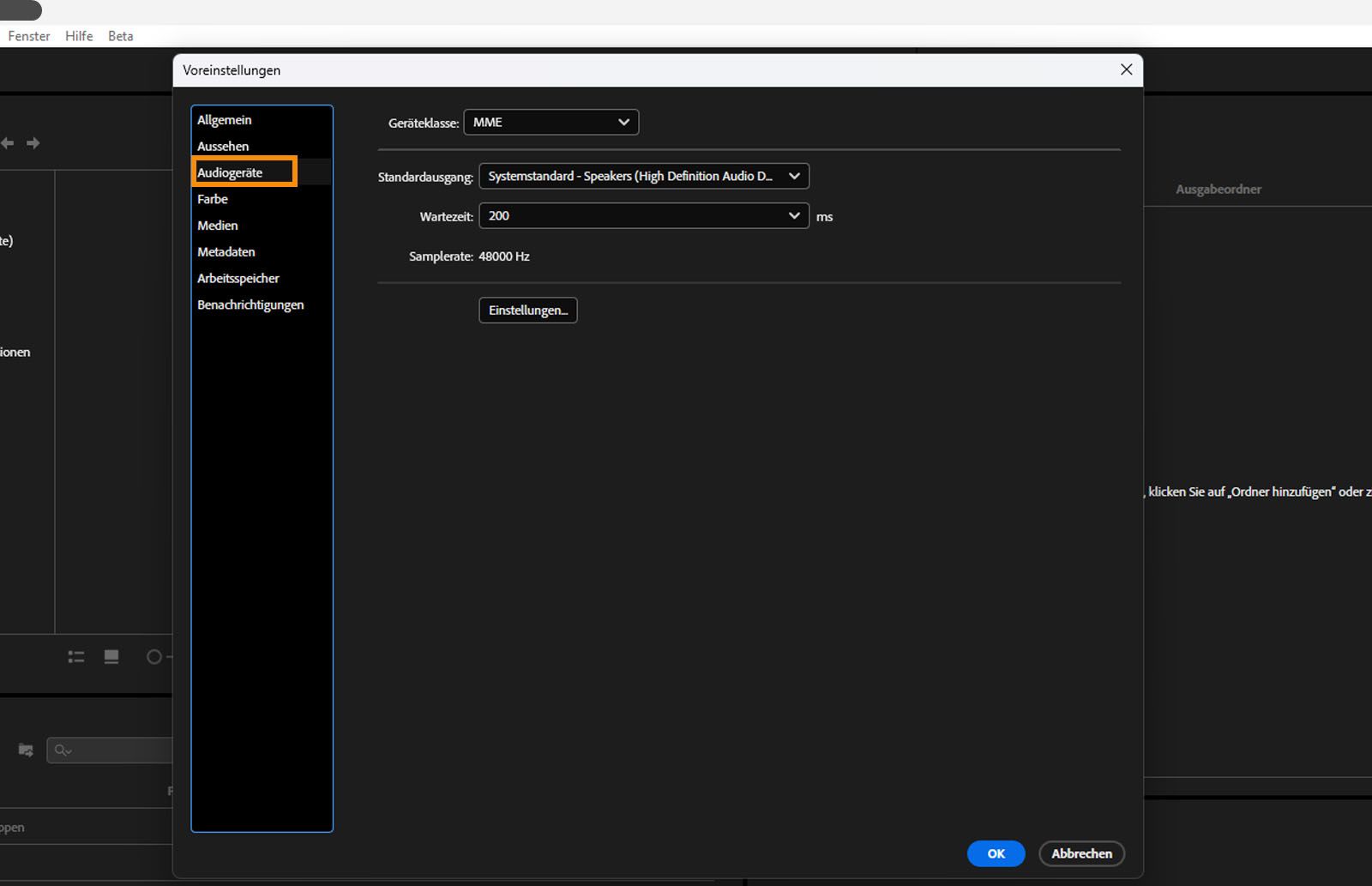Select Allgemein in the preferences list
1372x886 pixels.
point(262,120)
